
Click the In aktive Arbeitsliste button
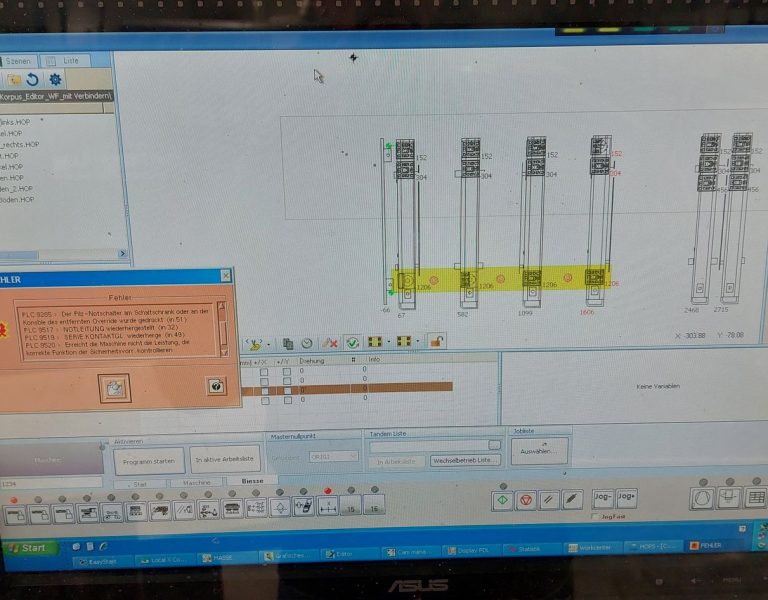(x=225, y=459)
